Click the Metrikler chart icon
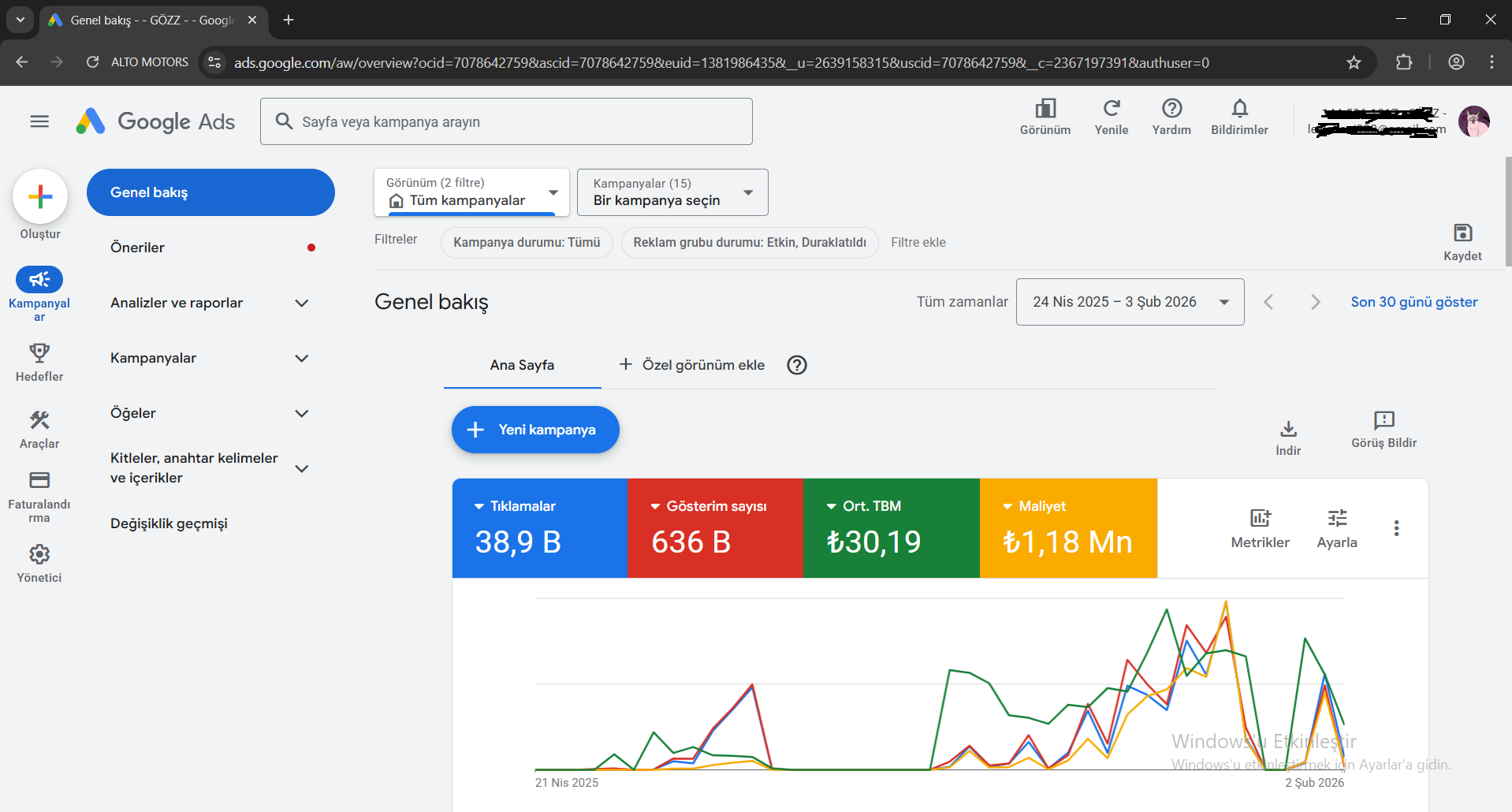This screenshot has height=812, width=1512. coord(1260,518)
